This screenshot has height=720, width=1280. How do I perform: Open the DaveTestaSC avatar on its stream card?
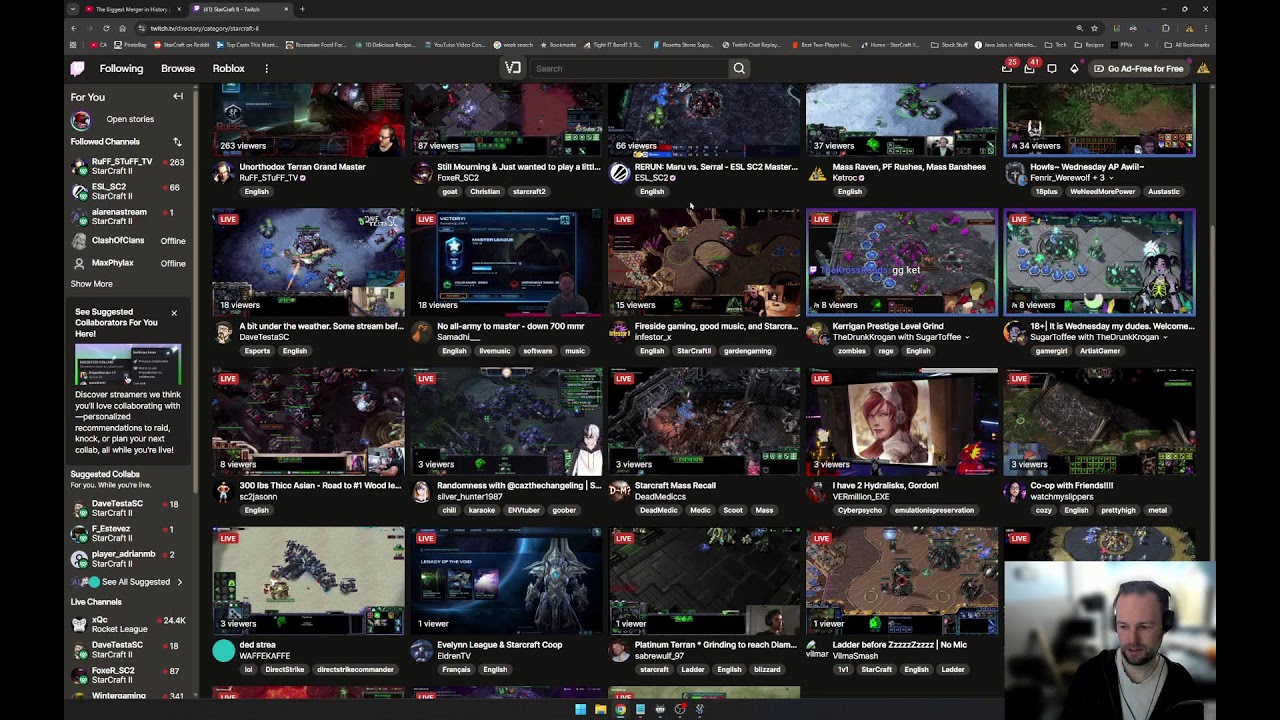(x=223, y=332)
